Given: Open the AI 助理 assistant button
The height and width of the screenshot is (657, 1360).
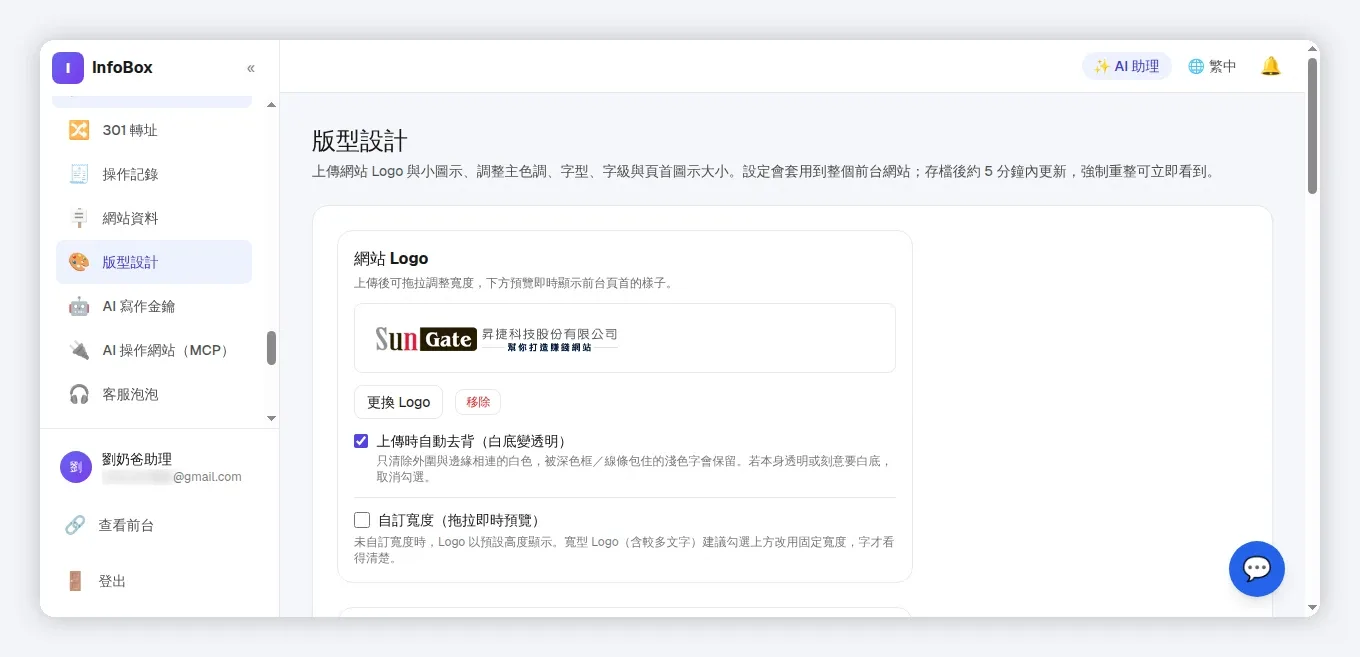Looking at the screenshot, I should 1127,66.
